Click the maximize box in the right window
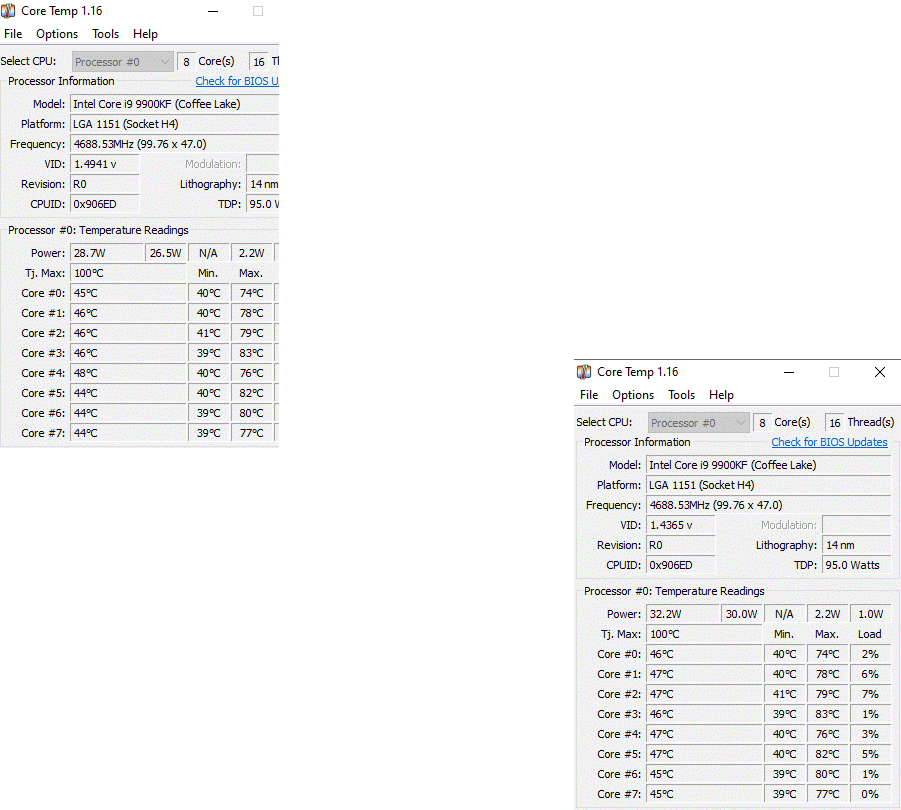This screenshot has width=901, height=810. pyautogui.click(x=834, y=372)
